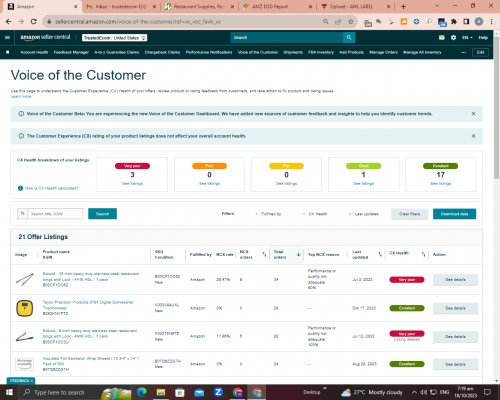The width and height of the screenshot is (500, 400).
Task: Sort by CX Health column arrows
Action: pyautogui.click(x=423, y=255)
